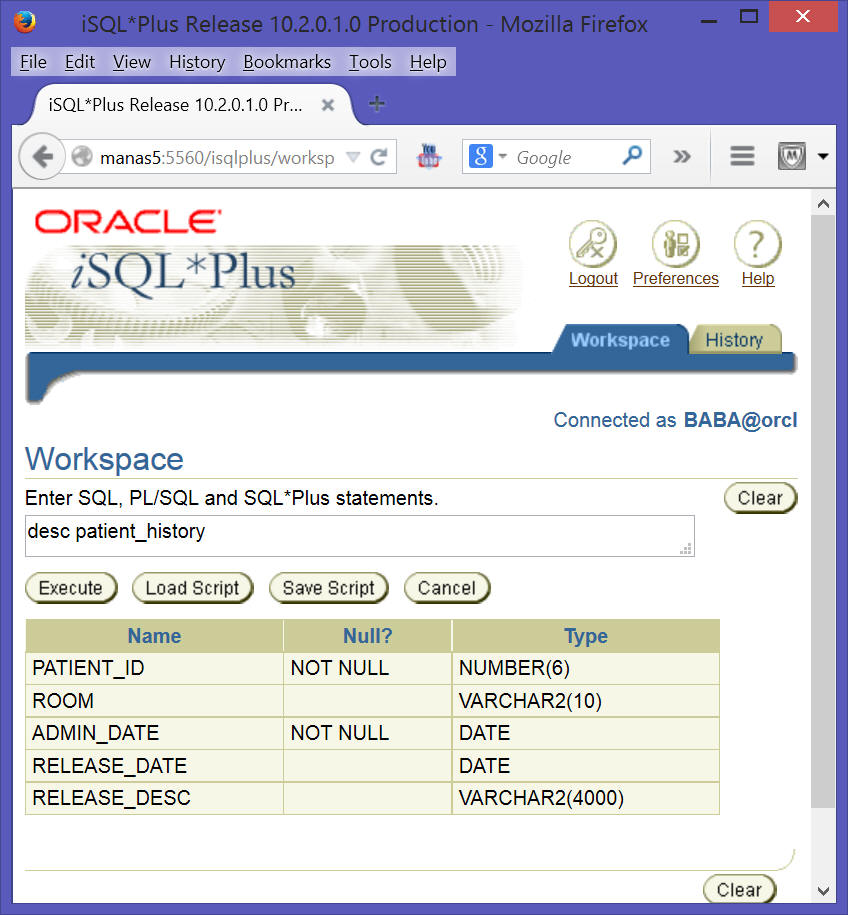Open the View menu
This screenshot has width=848, height=915.
[132, 62]
